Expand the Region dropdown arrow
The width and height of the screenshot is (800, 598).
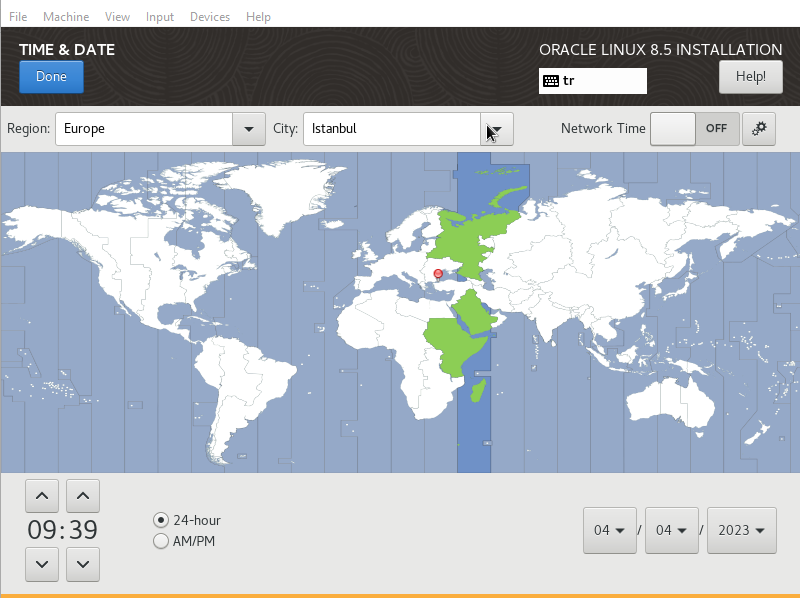[x=249, y=129]
